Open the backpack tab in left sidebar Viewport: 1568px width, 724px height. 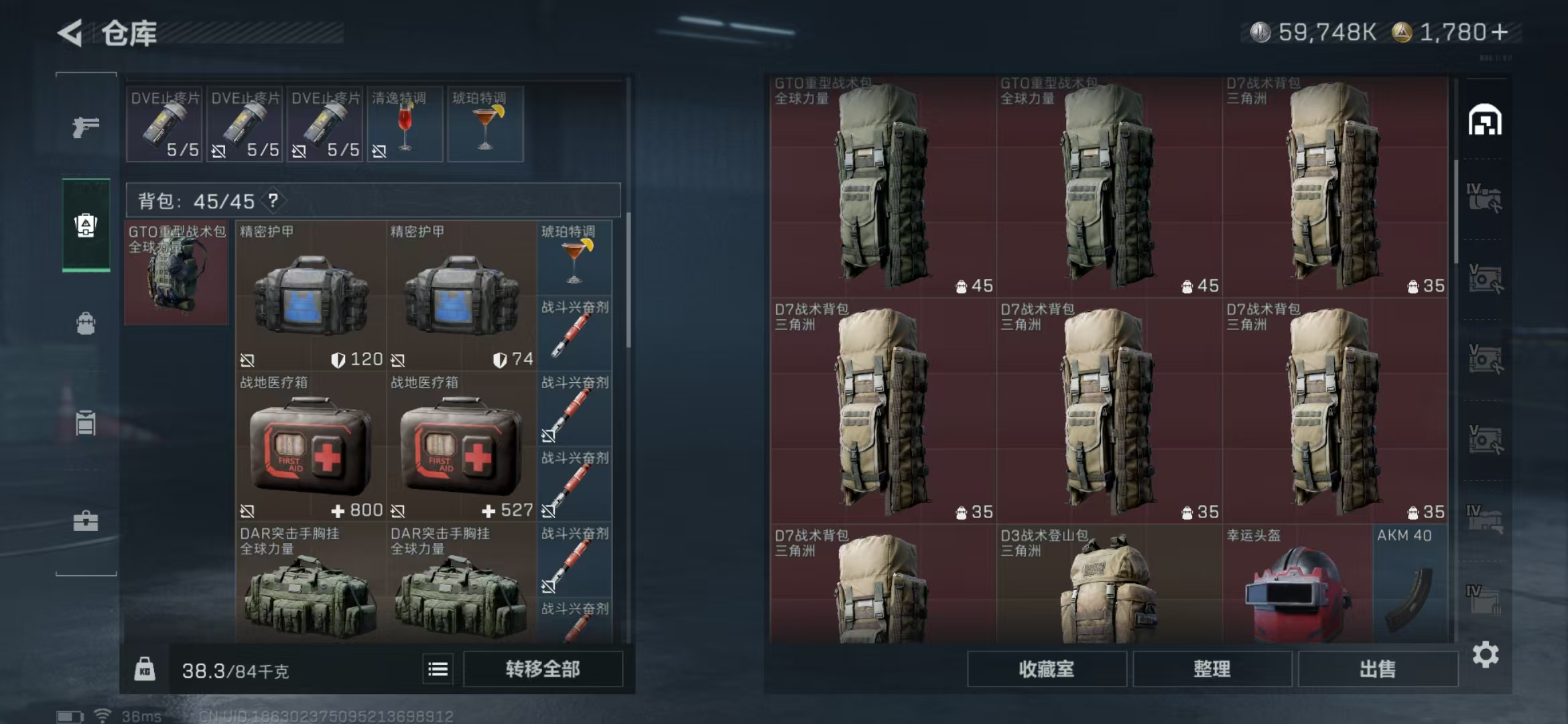[x=86, y=225]
